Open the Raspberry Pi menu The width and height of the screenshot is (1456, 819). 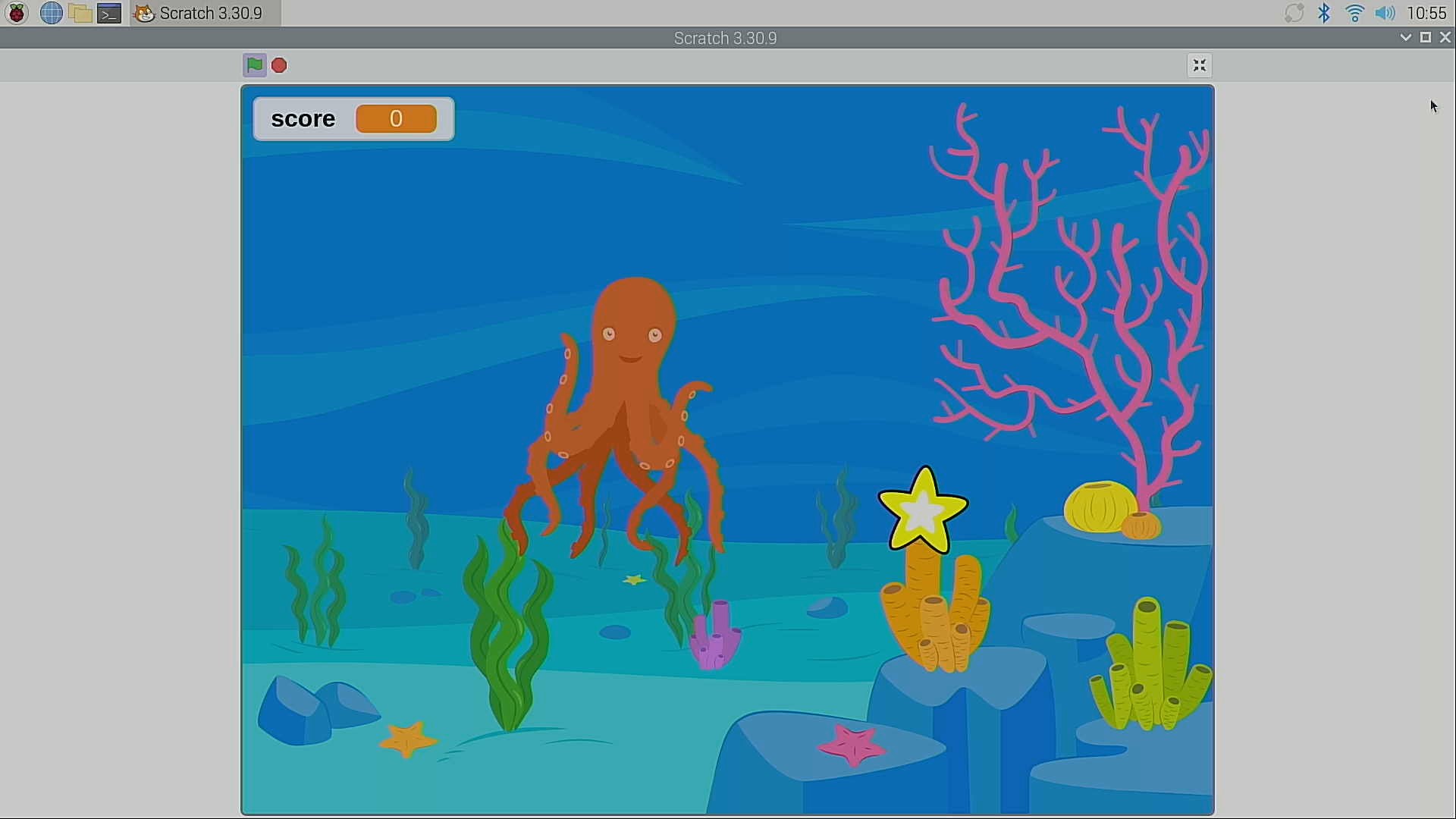(x=17, y=13)
